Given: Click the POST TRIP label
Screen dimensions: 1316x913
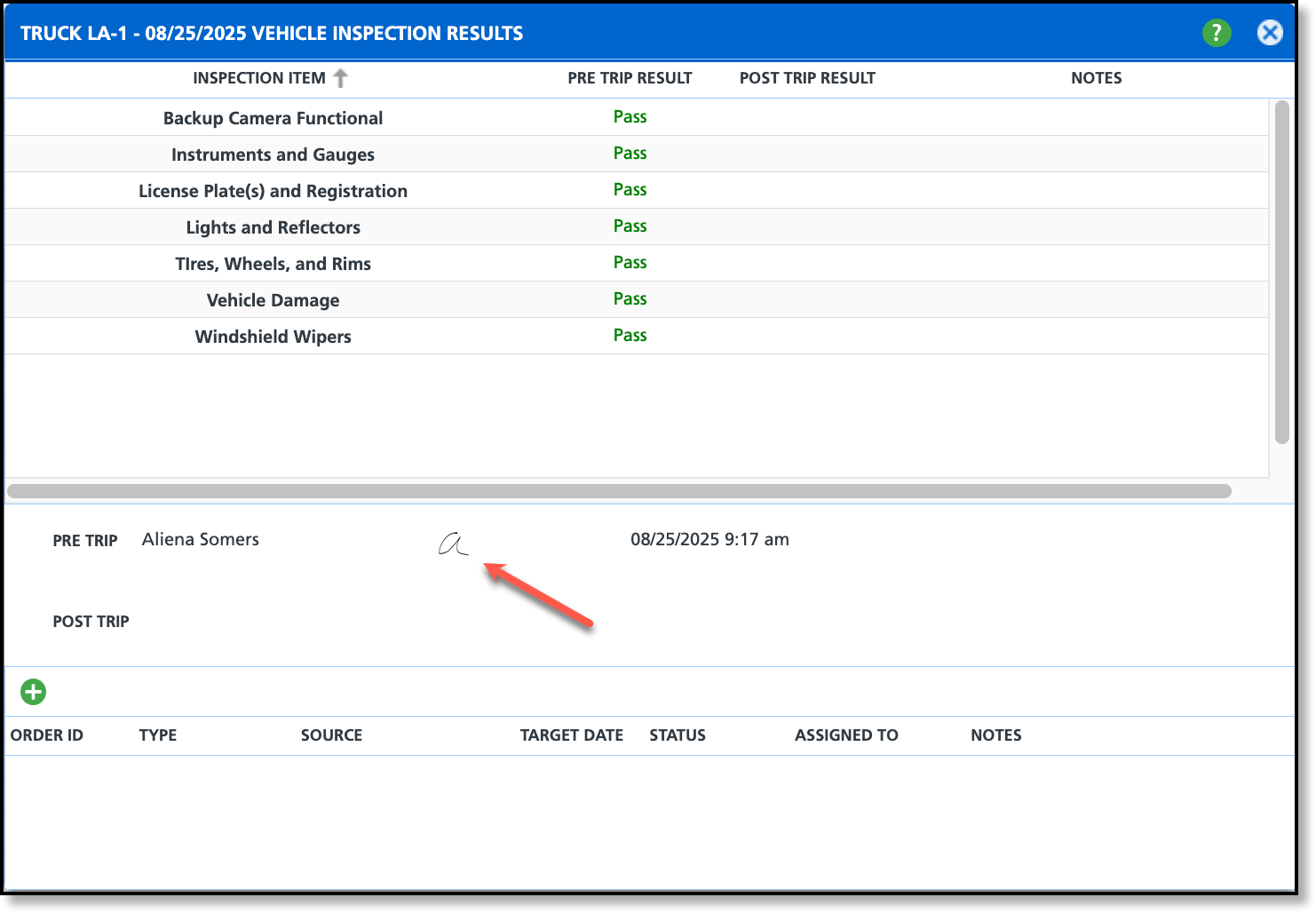Looking at the screenshot, I should pyautogui.click(x=91, y=622).
